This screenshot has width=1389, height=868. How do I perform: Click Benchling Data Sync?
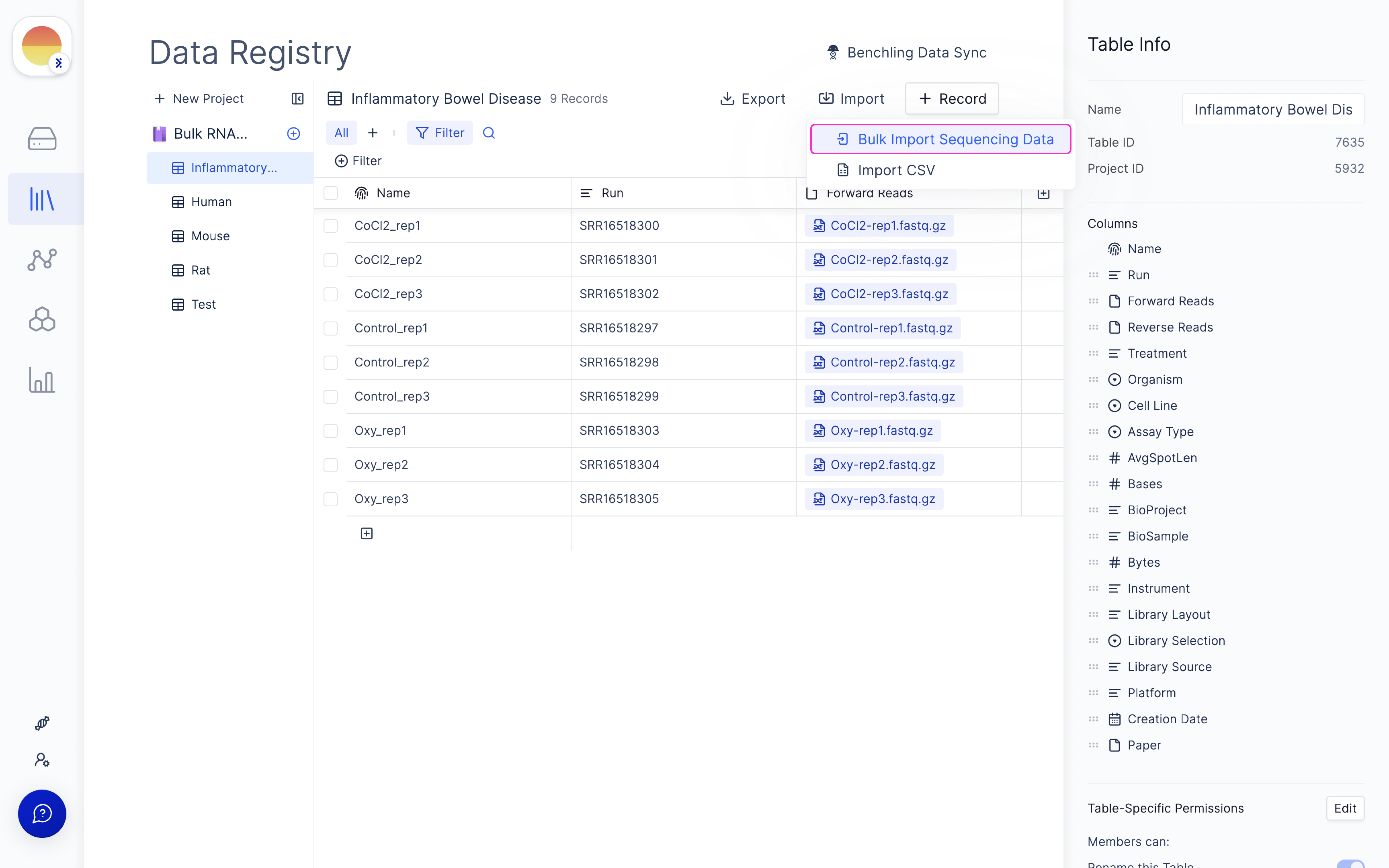coord(907,52)
